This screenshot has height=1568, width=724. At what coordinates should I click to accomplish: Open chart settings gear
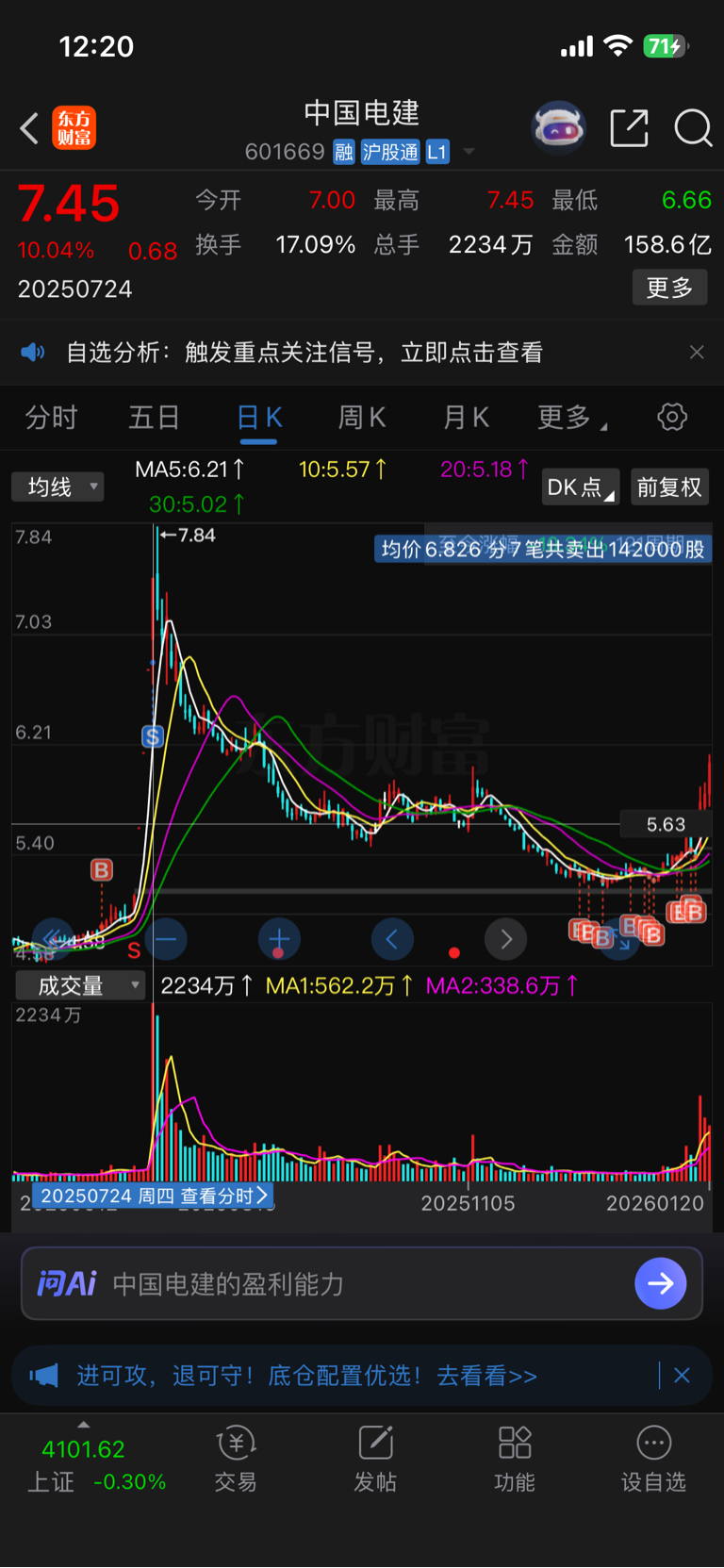672,417
